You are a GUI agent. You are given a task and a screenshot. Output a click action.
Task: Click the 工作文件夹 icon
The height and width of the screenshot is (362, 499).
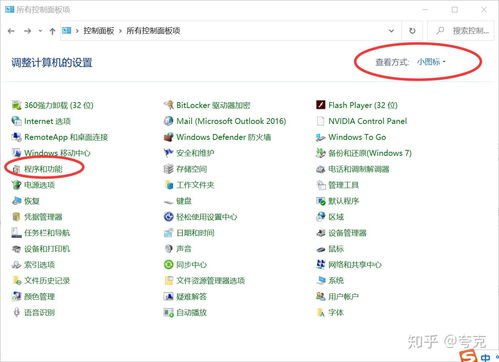169,185
